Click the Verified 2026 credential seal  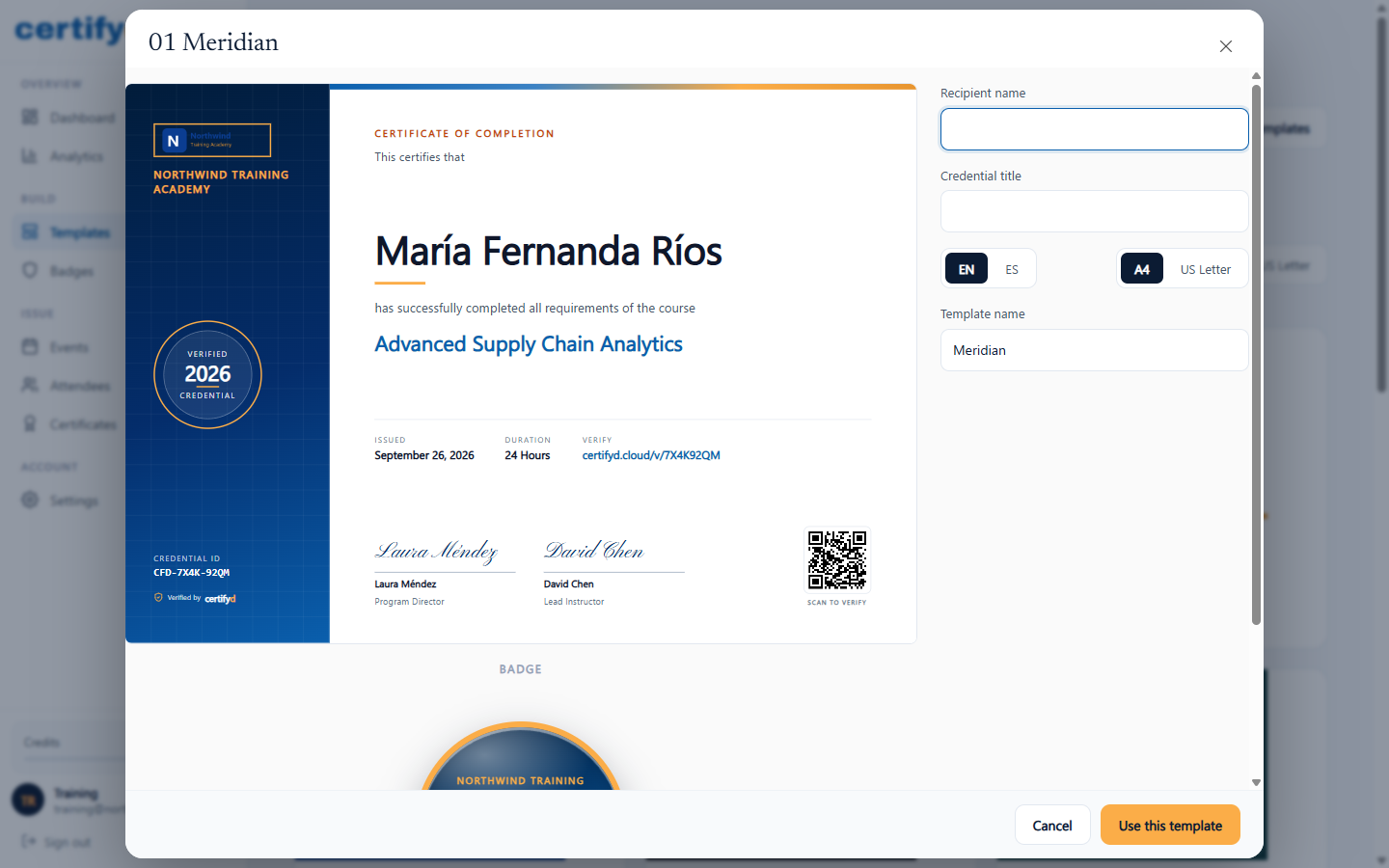pyautogui.click(x=207, y=374)
